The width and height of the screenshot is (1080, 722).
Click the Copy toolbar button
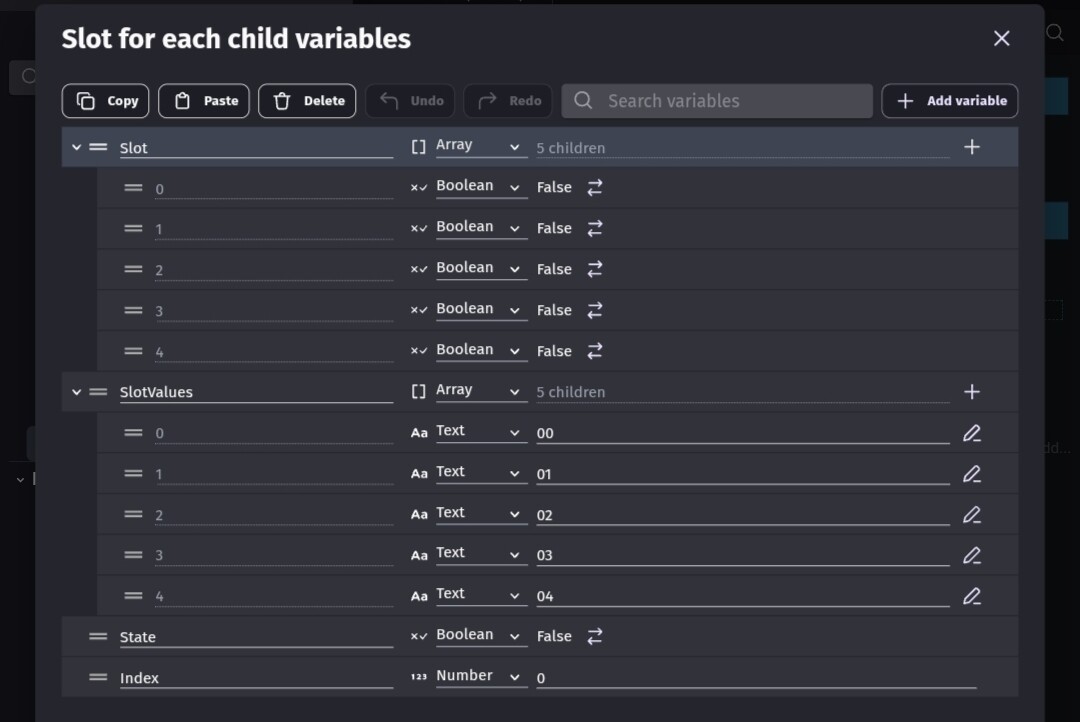(106, 101)
